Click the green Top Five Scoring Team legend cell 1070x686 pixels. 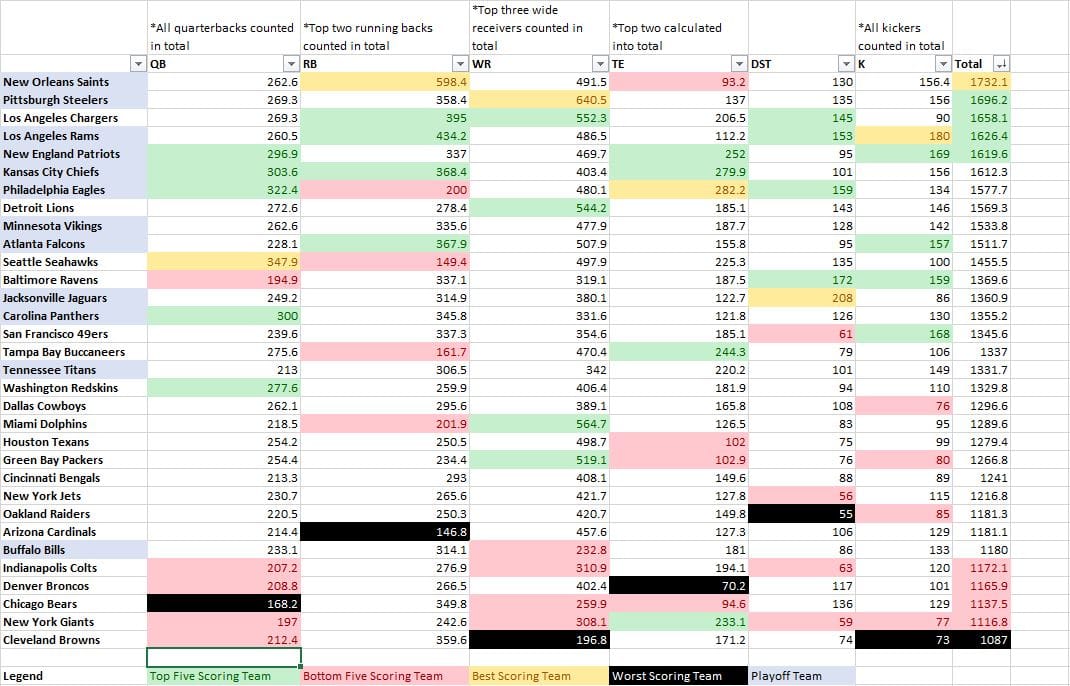(x=224, y=676)
